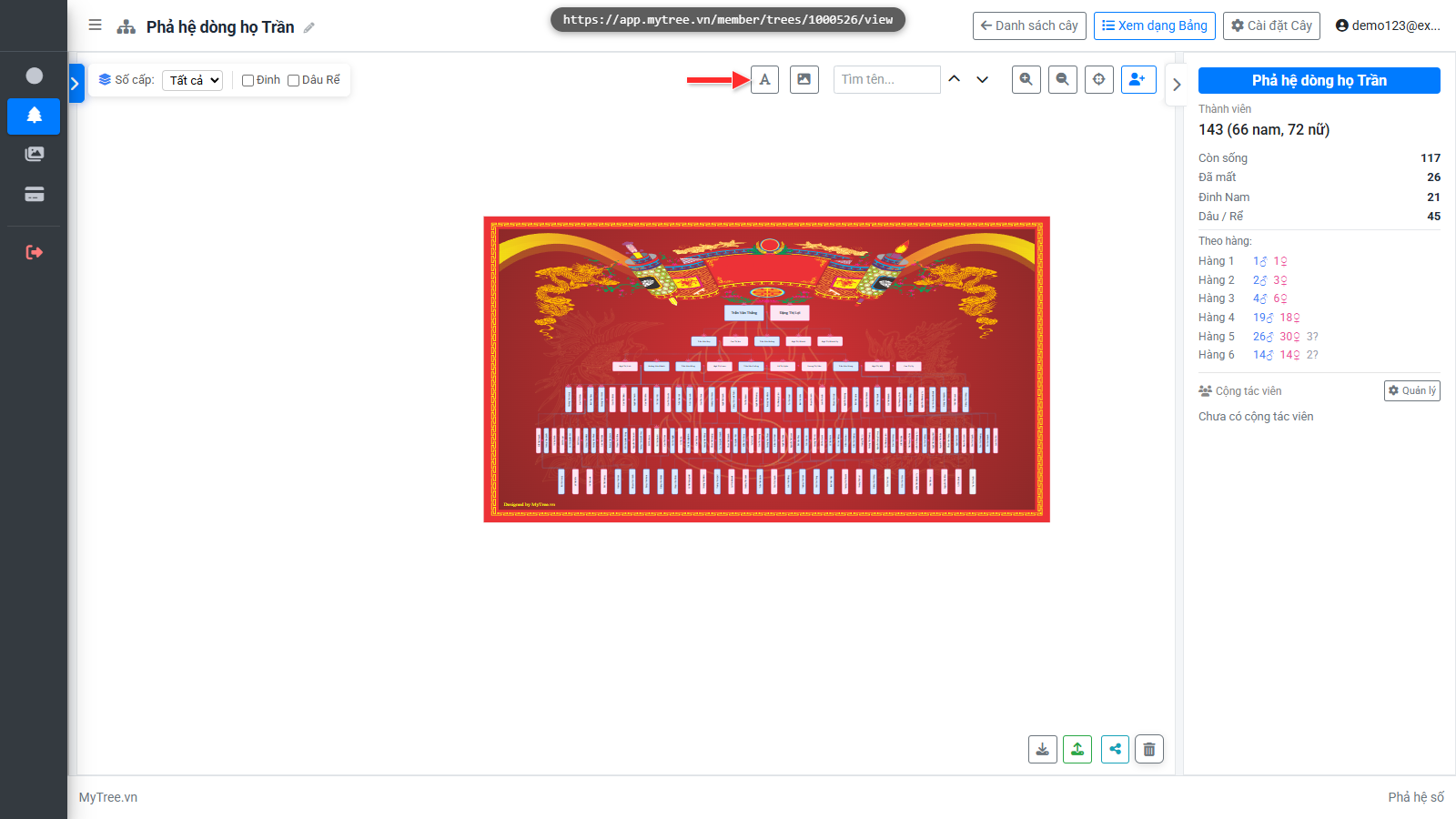Click the Hàng 5 row label
Viewport: 1456px width, 819px height.
(1216, 337)
